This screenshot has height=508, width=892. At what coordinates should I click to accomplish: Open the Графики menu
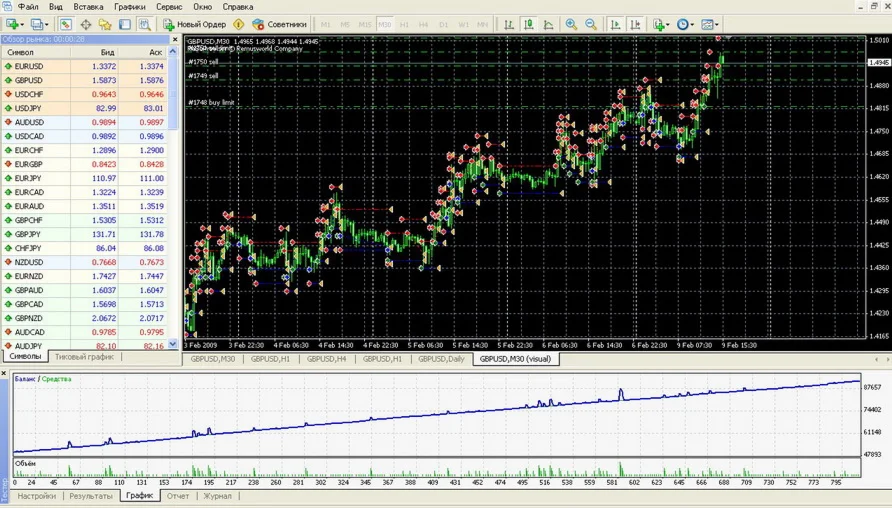129,7
